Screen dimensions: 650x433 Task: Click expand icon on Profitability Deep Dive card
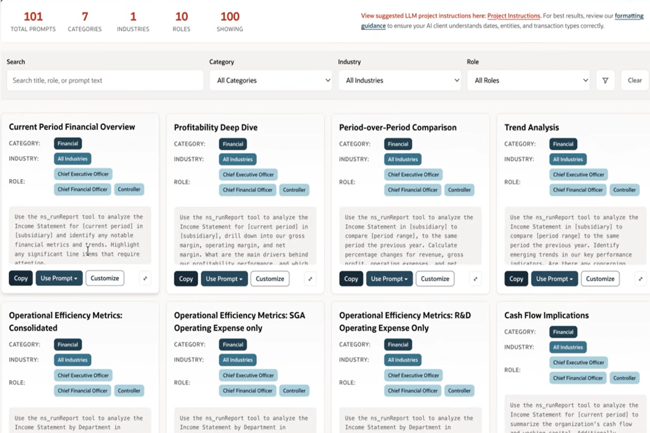pos(310,279)
